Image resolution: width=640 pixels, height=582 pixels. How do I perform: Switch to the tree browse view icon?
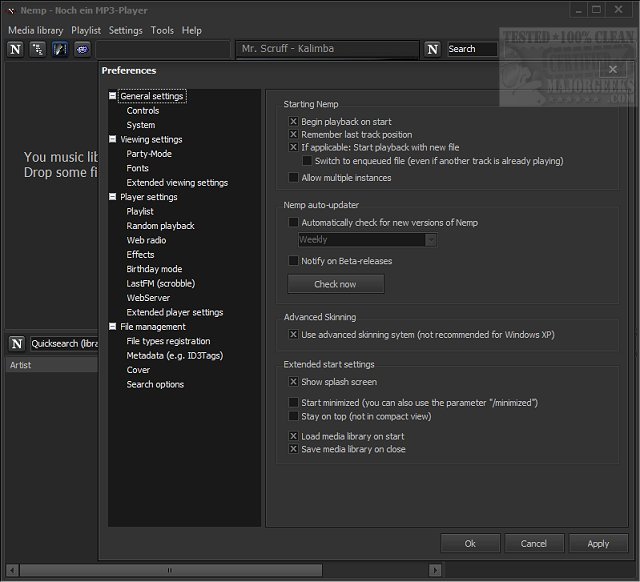(38, 49)
